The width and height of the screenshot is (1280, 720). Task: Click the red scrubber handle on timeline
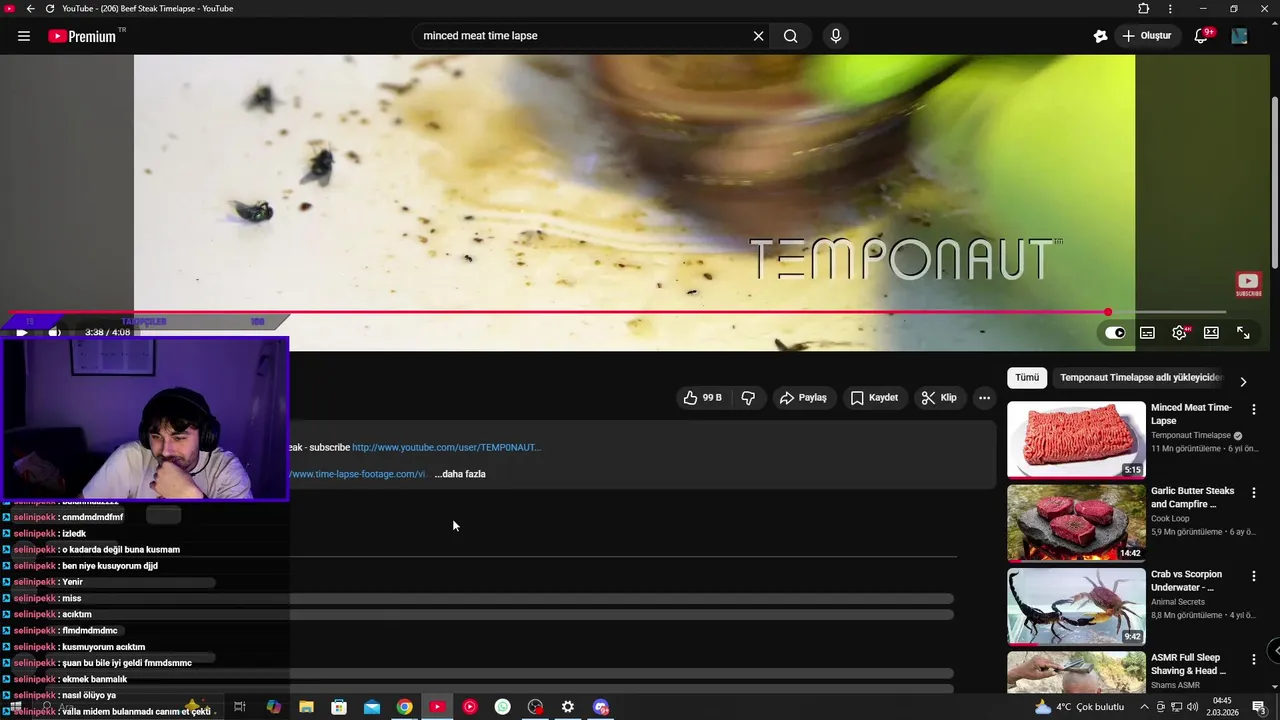coord(1108,312)
